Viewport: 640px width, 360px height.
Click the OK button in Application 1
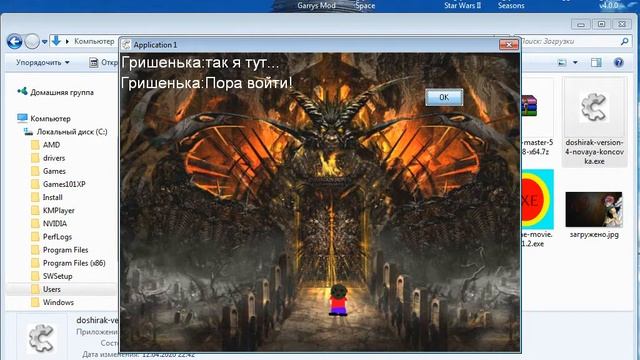click(444, 97)
